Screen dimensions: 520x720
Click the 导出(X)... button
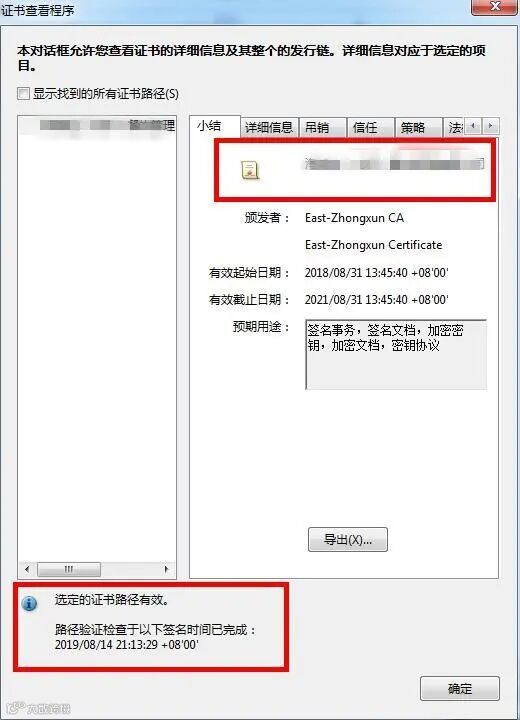[348, 540]
